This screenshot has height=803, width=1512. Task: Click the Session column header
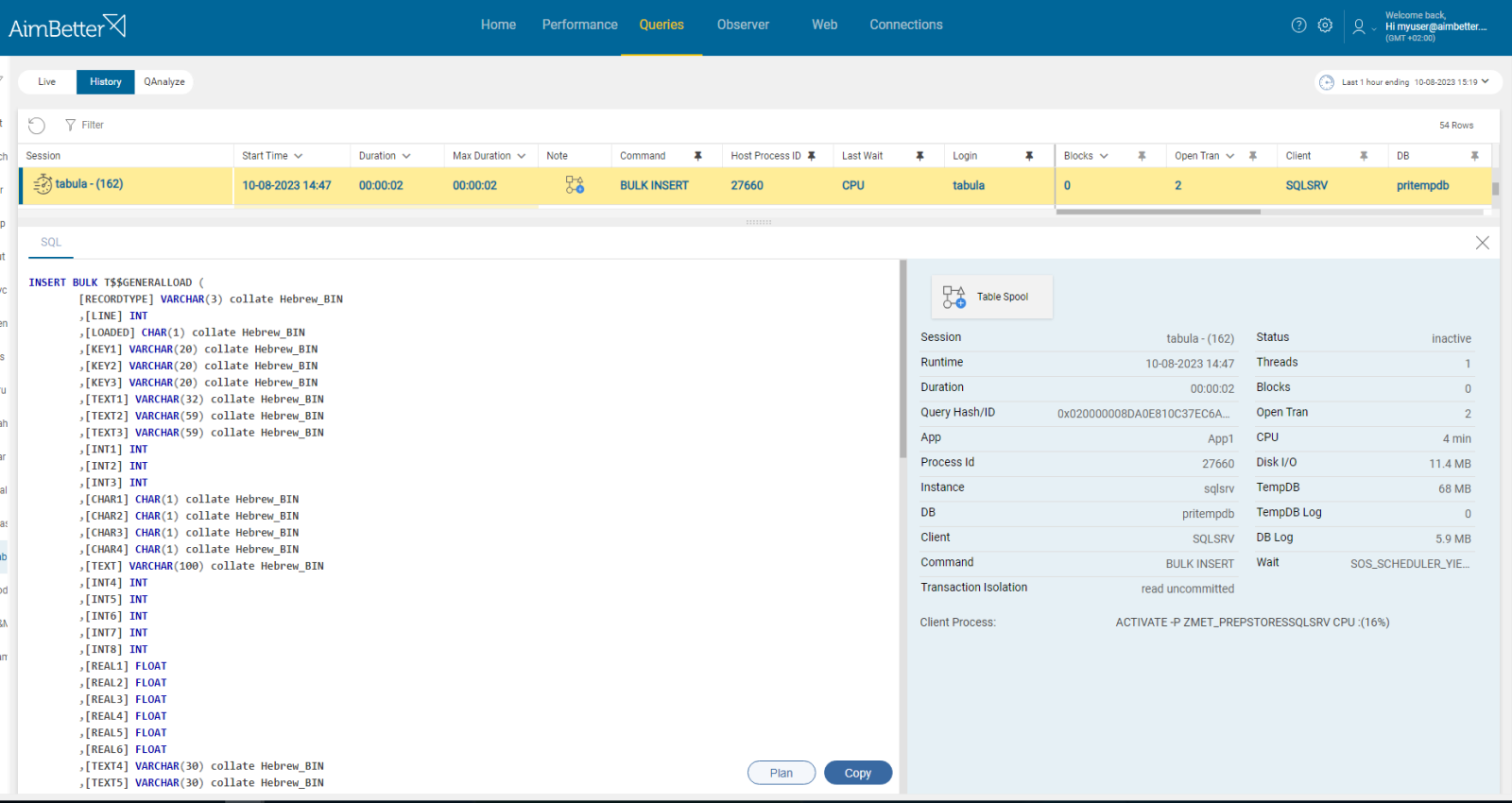click(43, 156)
